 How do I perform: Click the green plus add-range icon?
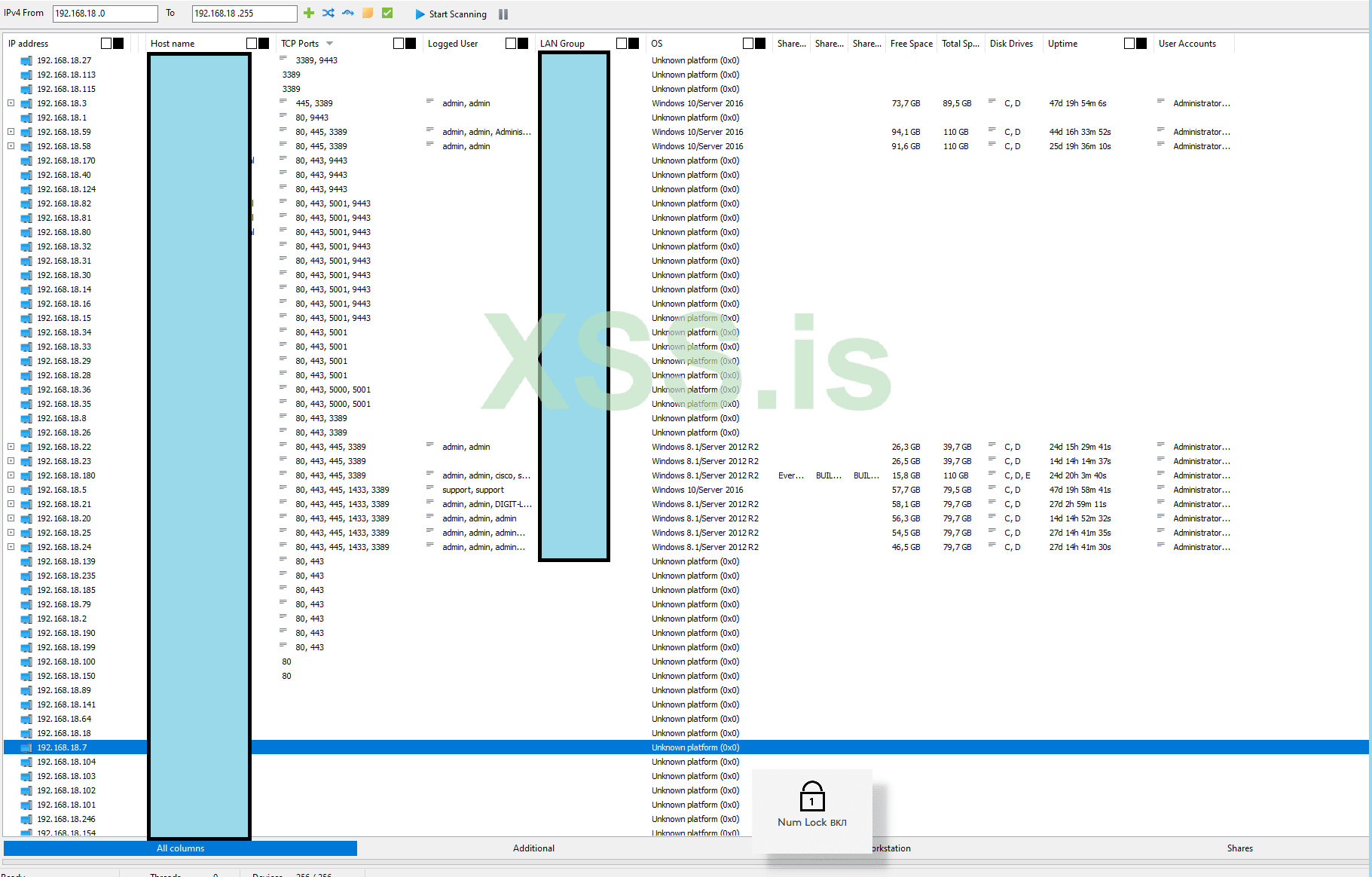point(309,13)
